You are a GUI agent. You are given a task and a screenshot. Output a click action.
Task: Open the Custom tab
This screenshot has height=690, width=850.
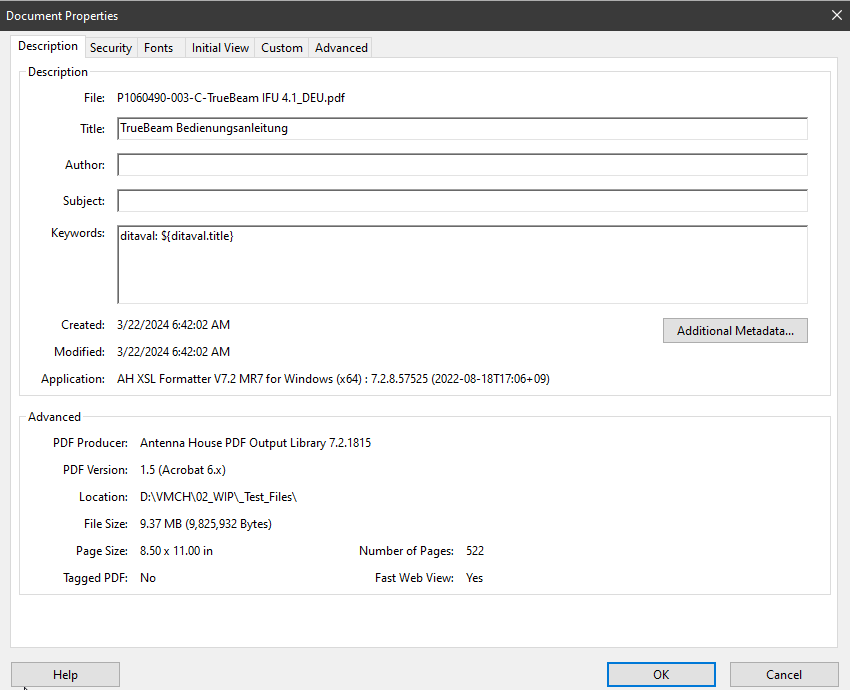pos(282,48)
